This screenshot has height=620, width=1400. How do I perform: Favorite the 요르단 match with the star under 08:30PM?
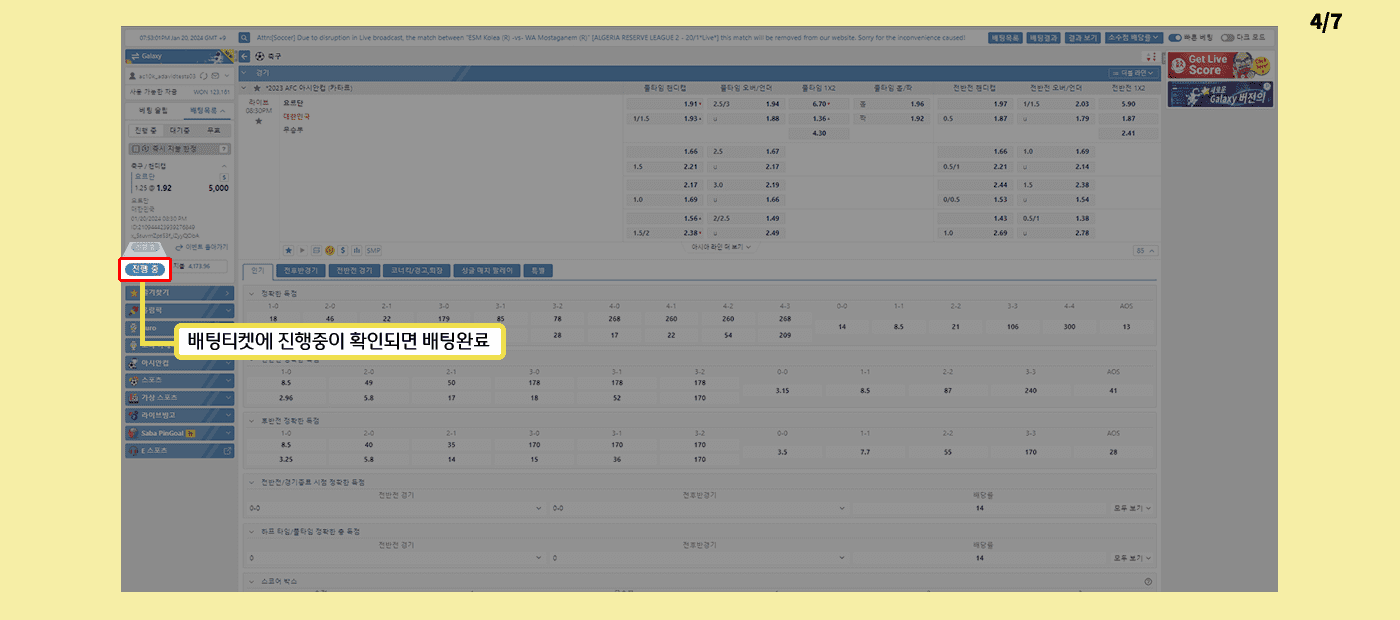[258, 121]
